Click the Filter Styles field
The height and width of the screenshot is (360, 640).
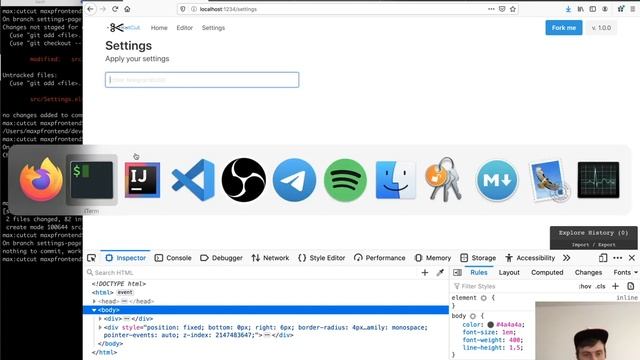(514, 286)
